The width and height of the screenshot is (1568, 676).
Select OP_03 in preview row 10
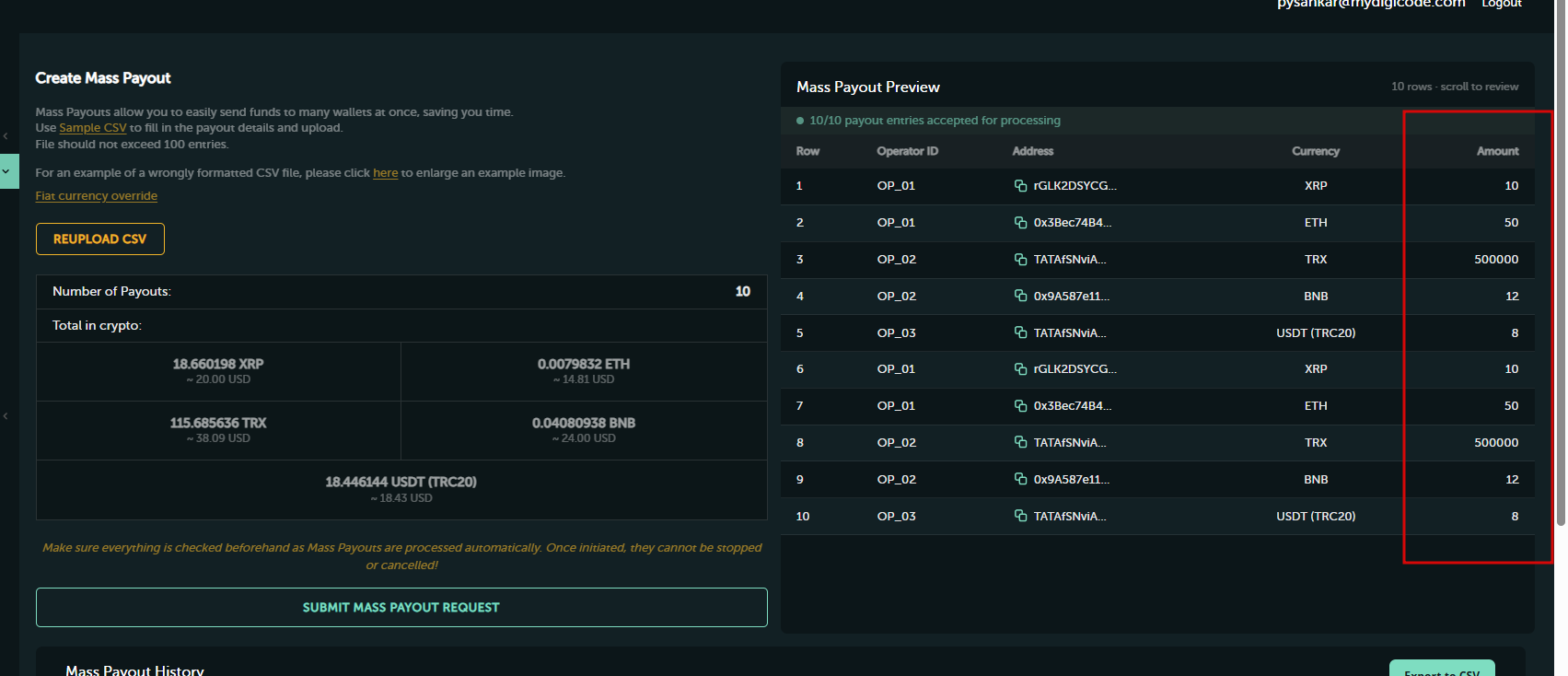[897, 516]
